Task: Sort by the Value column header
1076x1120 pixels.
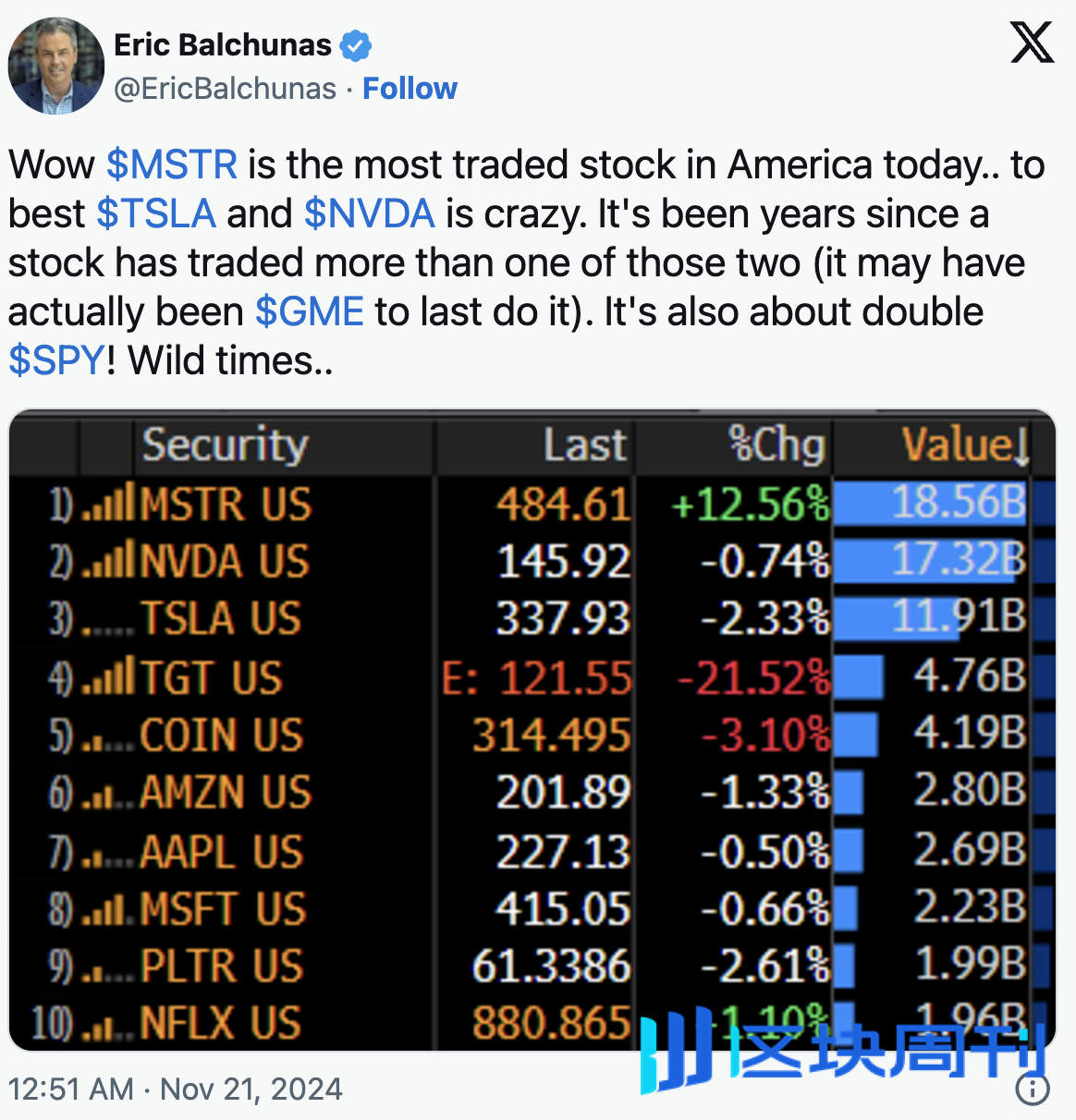Action: coord(964,444)
